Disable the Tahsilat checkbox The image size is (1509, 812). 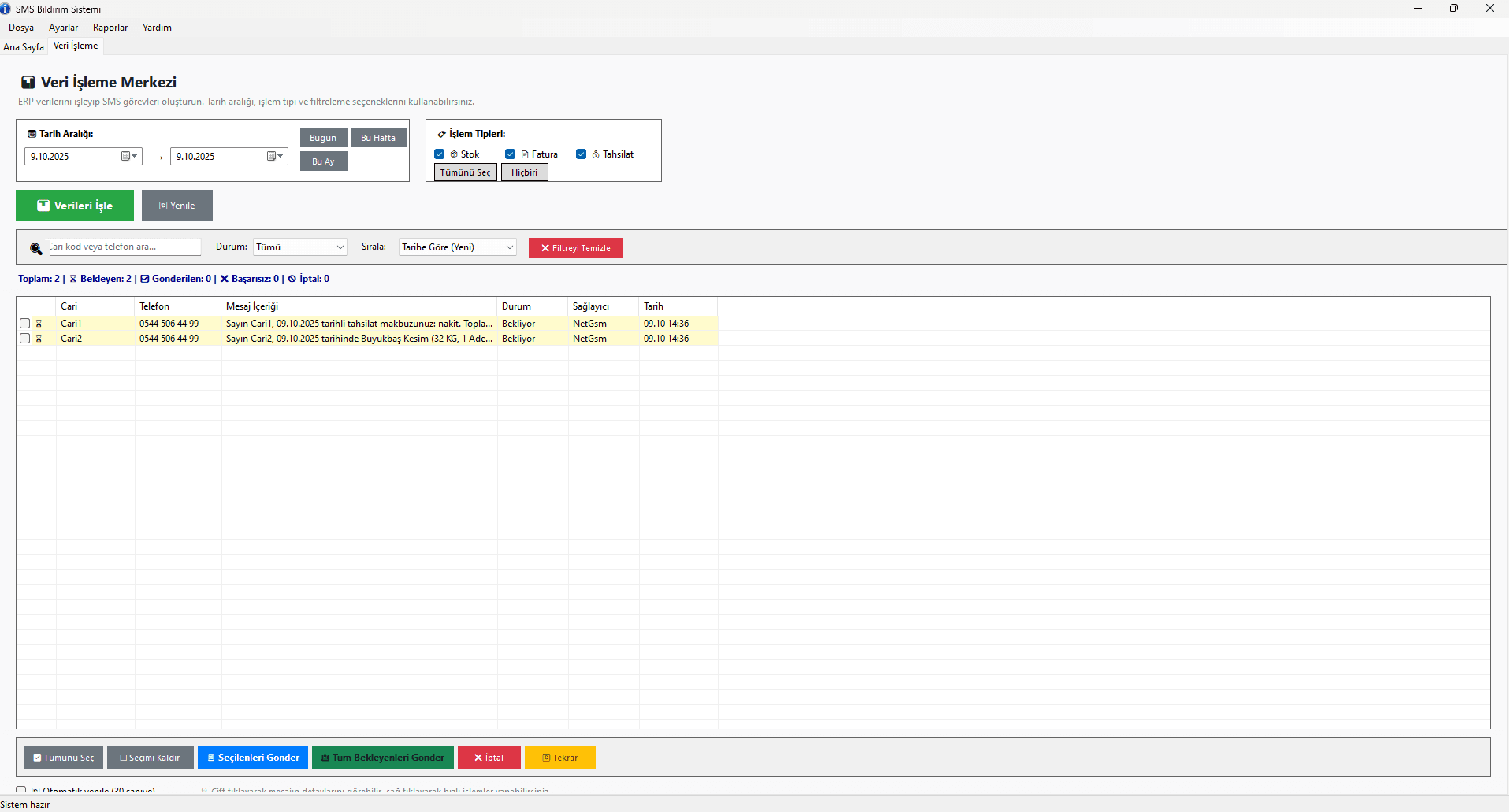tap(582, 154)
